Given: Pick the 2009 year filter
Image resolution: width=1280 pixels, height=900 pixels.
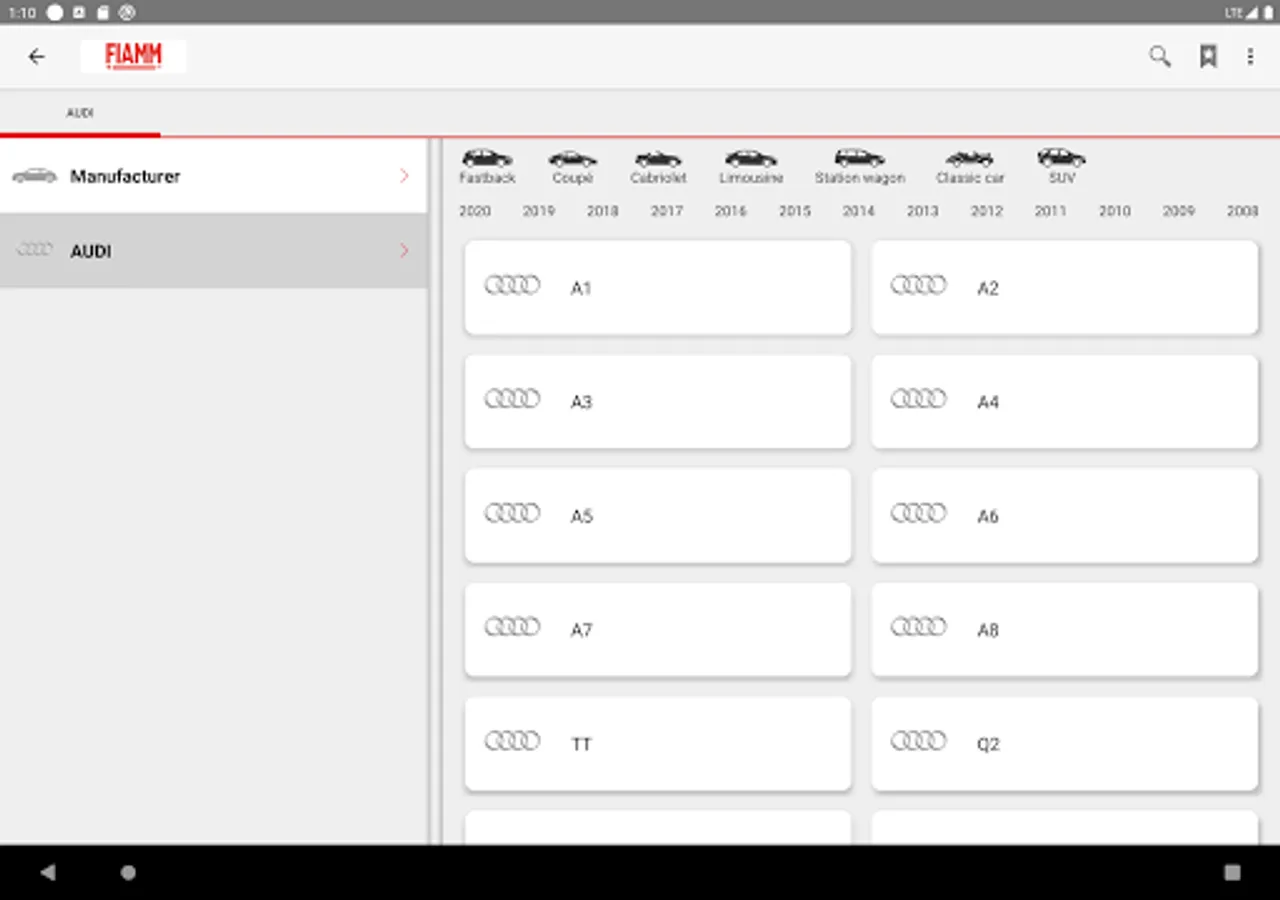Looking at the screenshot, I should click(1179, 211).
